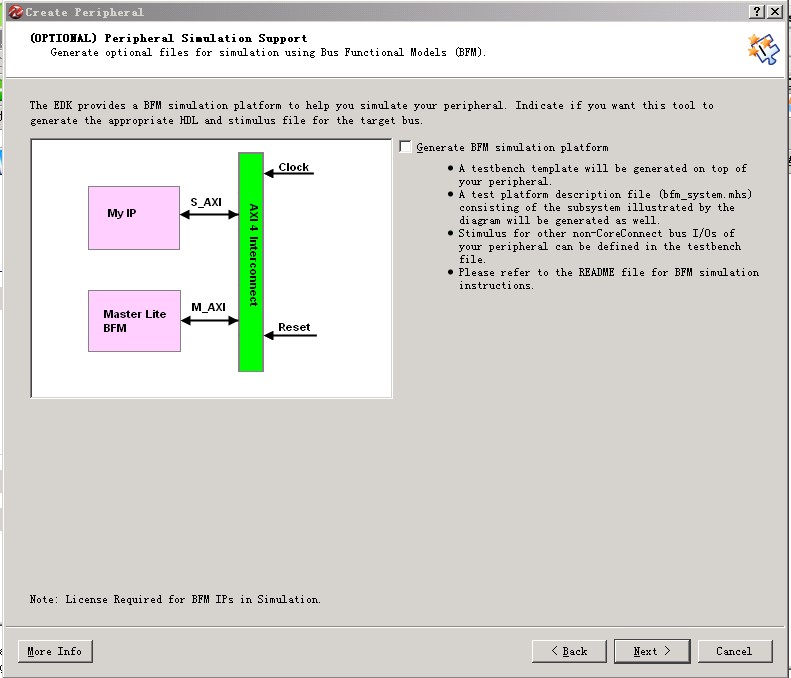The width and height of the screenshot is (791, 678).
Task: Click the bullet about README file instructions
Action: (x=609, y=279)
